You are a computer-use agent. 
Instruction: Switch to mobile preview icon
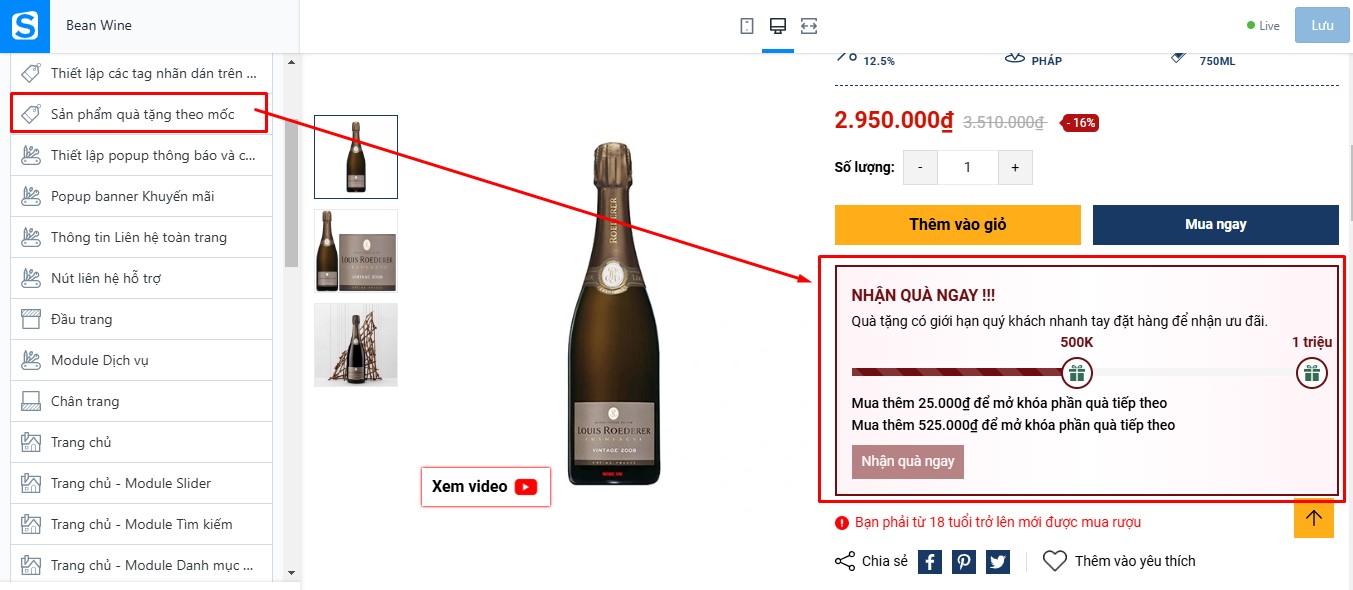747,26
